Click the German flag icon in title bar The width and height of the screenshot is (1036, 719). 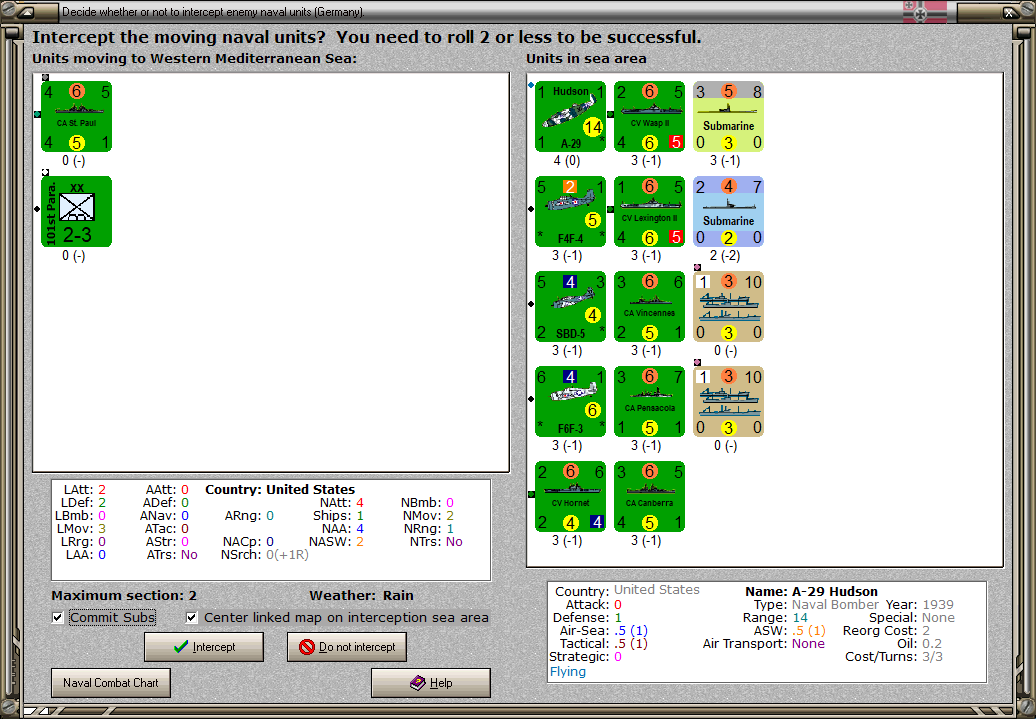(925, 11)
